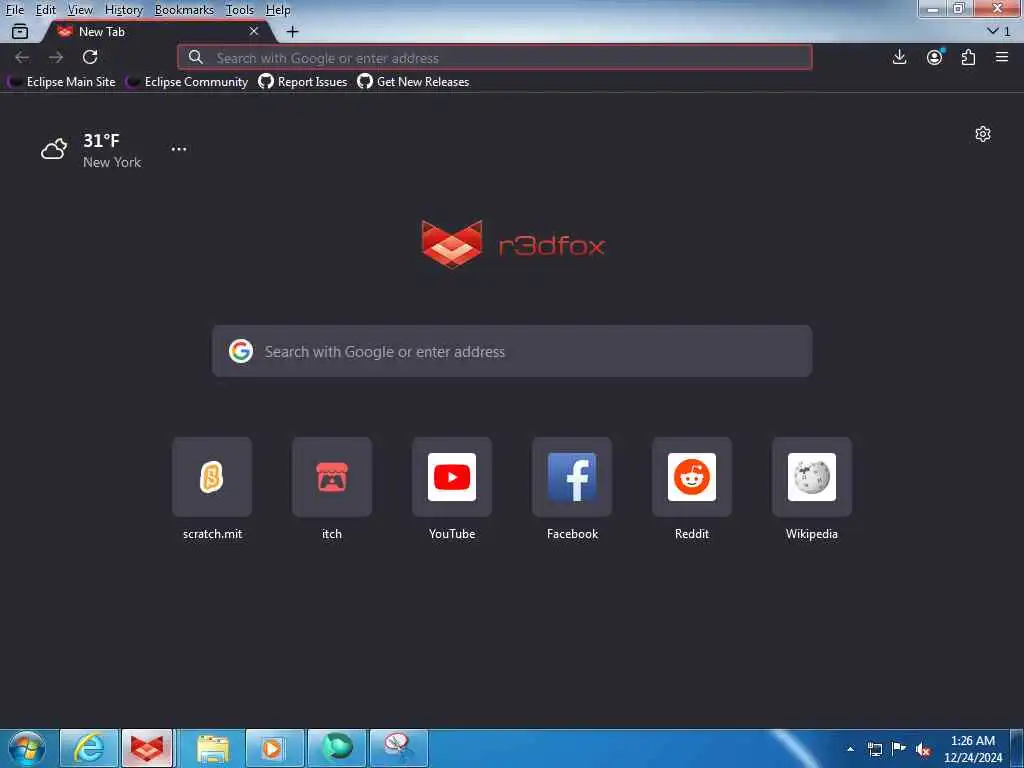Open the muted volume tray icon
The height and width of the screenshot is (768, 1024).
[923, 750]
